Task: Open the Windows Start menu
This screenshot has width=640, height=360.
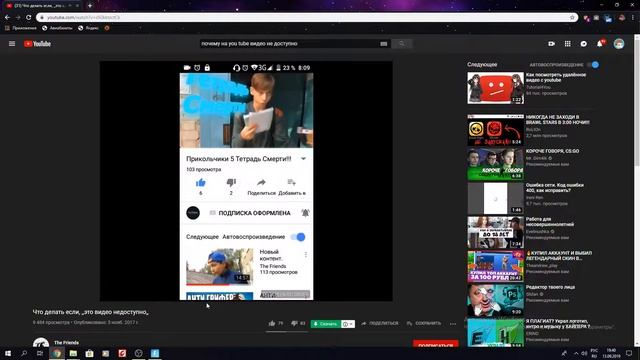Action: click(x=7, y=353)
